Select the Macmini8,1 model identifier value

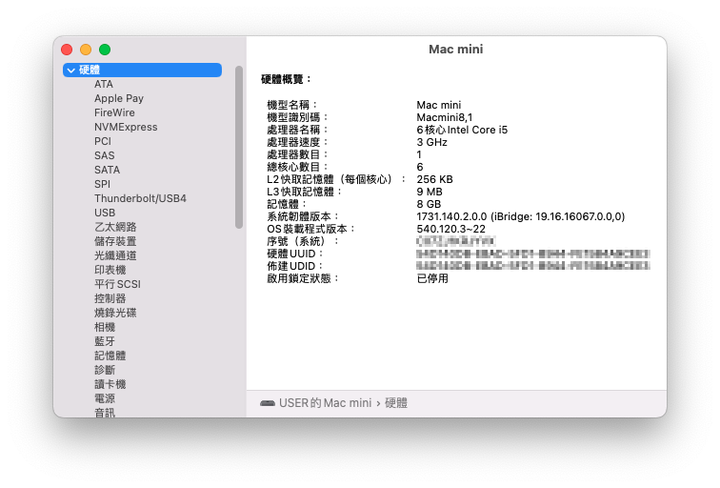click(x=444, y=118)
